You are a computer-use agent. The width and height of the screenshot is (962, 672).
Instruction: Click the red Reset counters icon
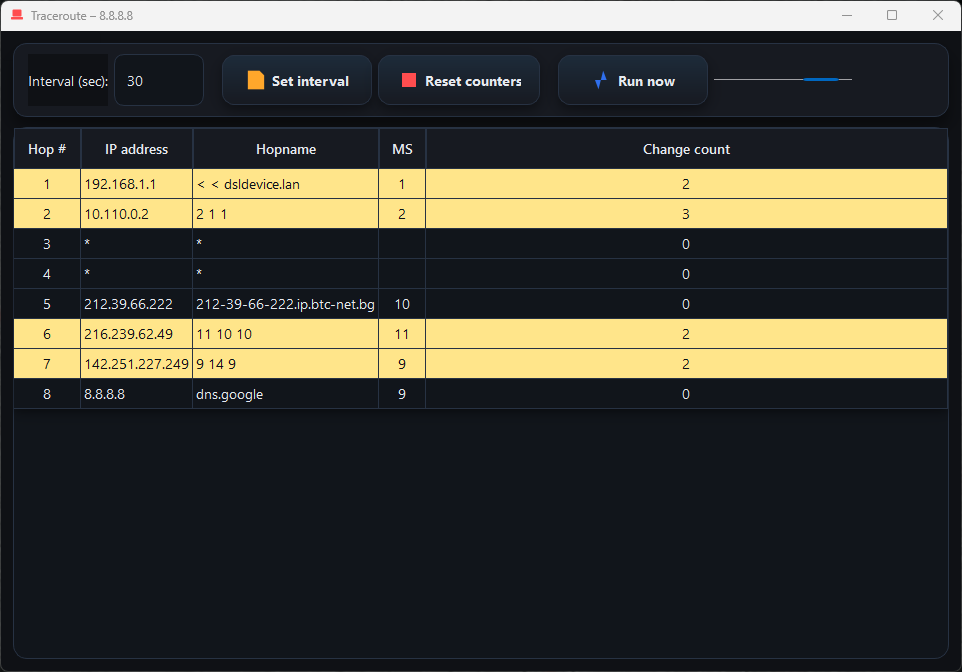(409, 81)
